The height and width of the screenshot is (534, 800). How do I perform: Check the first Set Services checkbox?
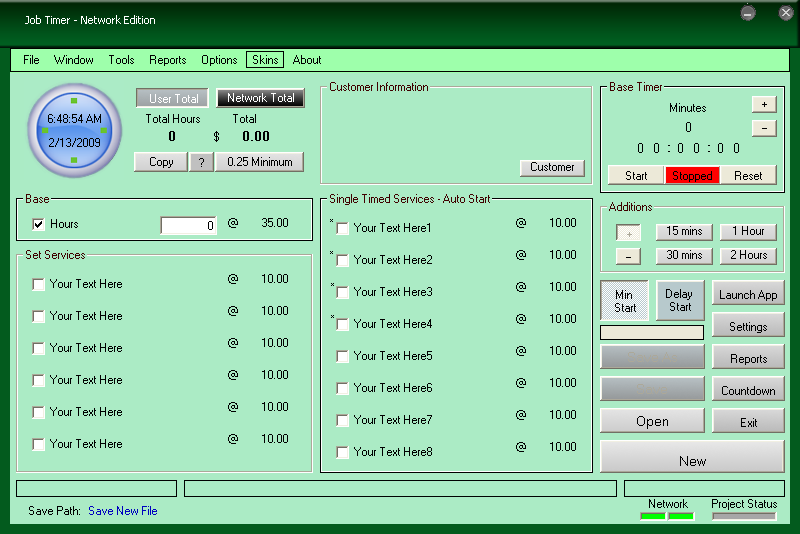[38, 284]
